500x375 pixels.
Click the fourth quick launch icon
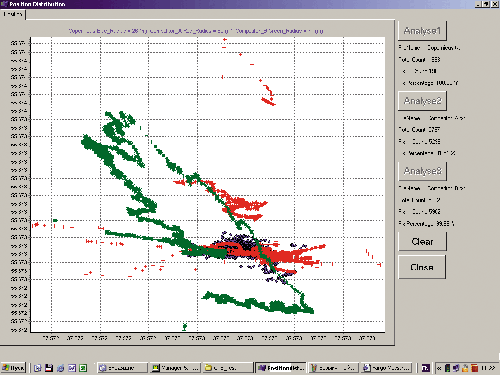72,368
